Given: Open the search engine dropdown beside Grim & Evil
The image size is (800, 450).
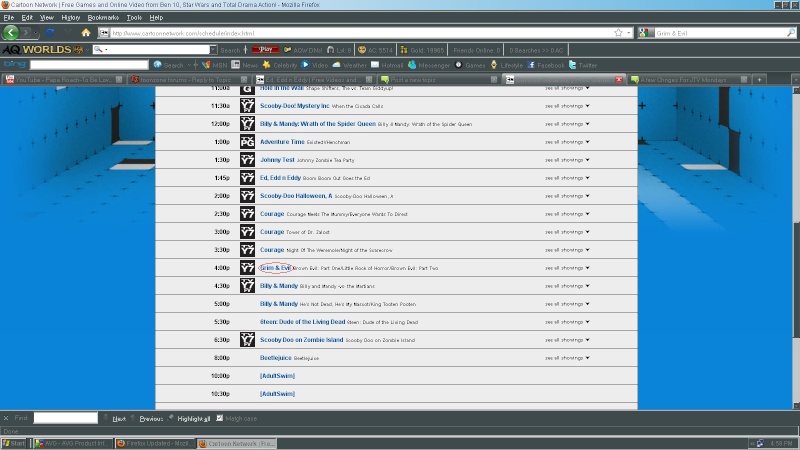Looking at the screenshot, I should pos(645,33).
